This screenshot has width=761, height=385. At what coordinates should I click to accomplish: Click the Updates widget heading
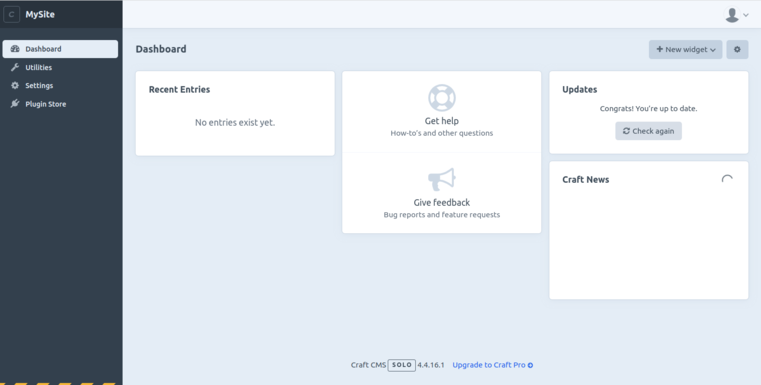pyautogui.click(x=579, y=89)
